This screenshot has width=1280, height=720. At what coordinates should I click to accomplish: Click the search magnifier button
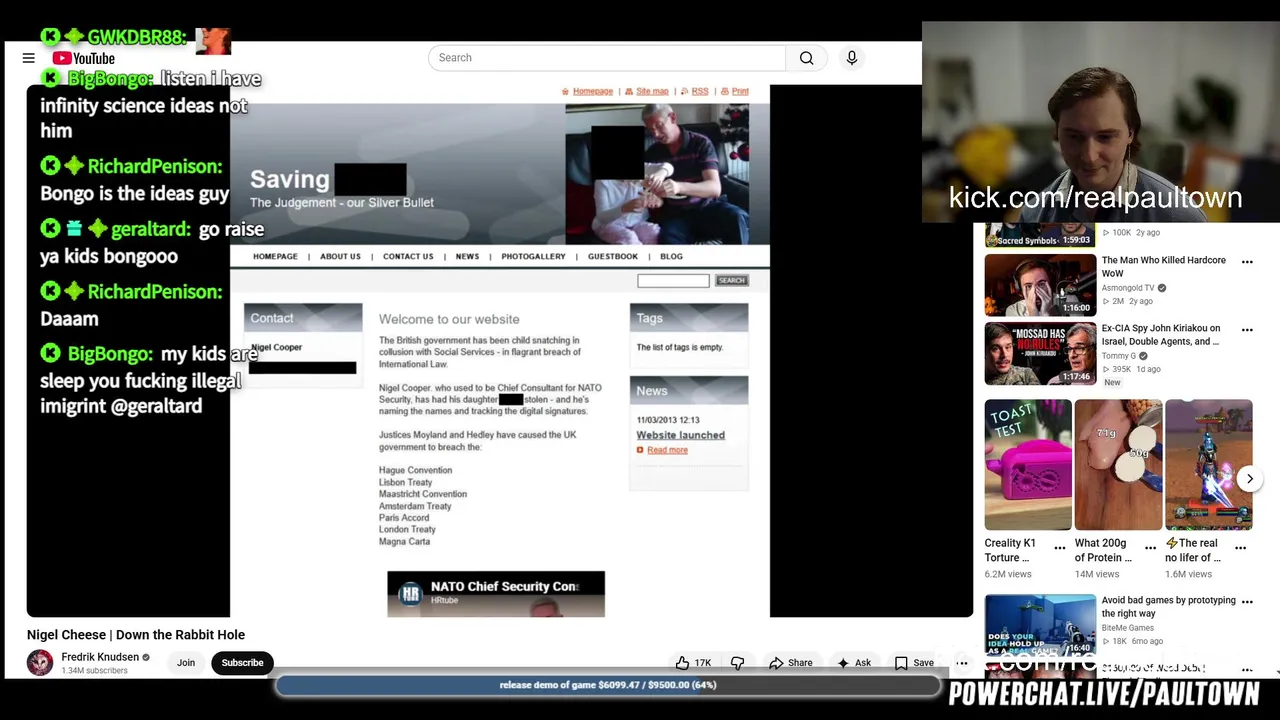806,58
